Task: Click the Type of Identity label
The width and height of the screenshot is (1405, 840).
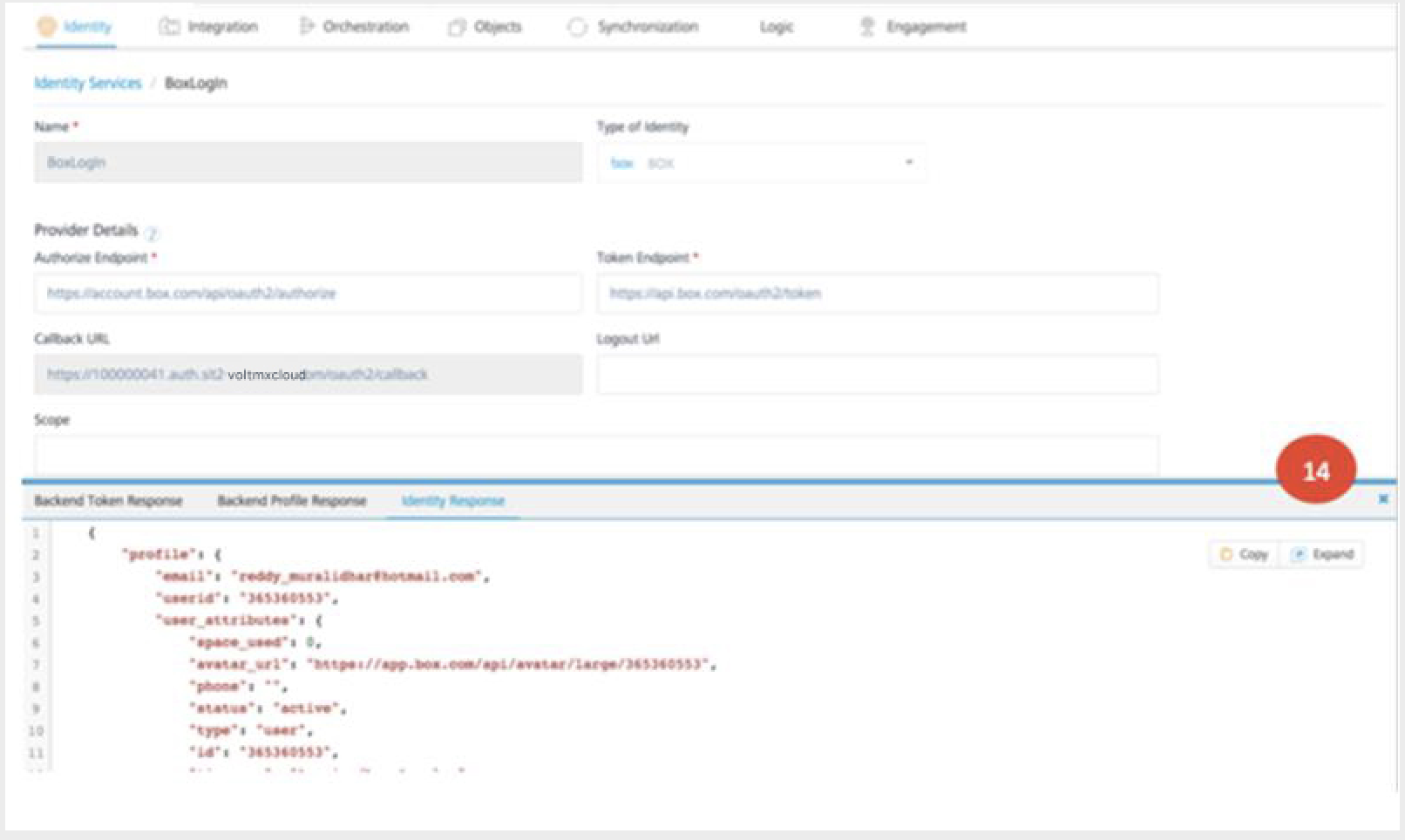Action: pyautogui.click(x=642, y=126)
